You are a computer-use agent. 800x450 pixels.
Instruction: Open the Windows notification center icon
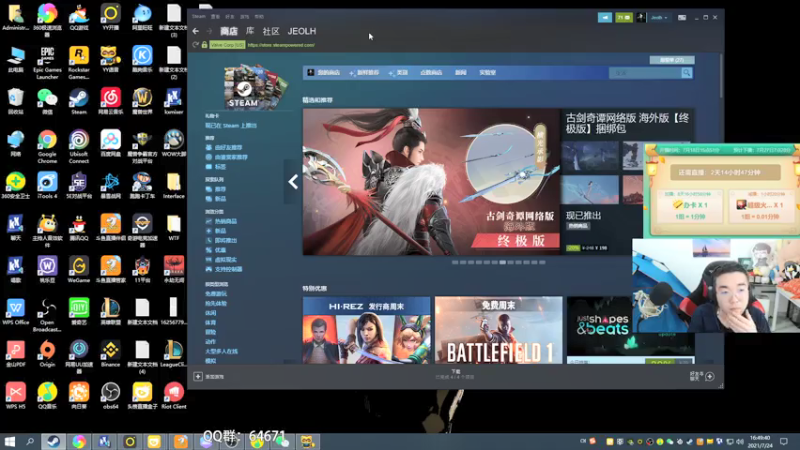pos(784,441)
